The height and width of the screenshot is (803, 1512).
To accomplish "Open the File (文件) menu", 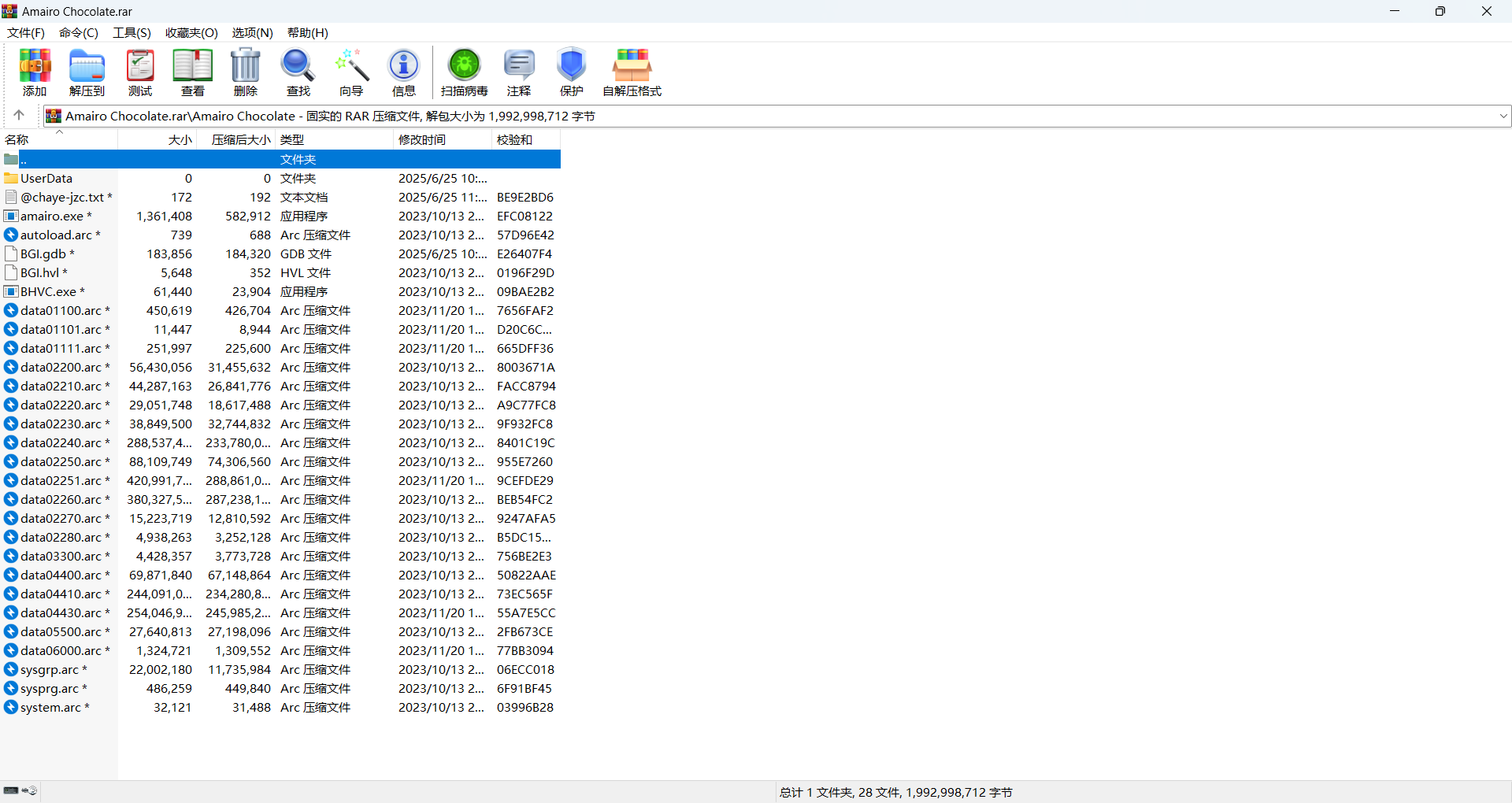I will [x=25, y=33].
